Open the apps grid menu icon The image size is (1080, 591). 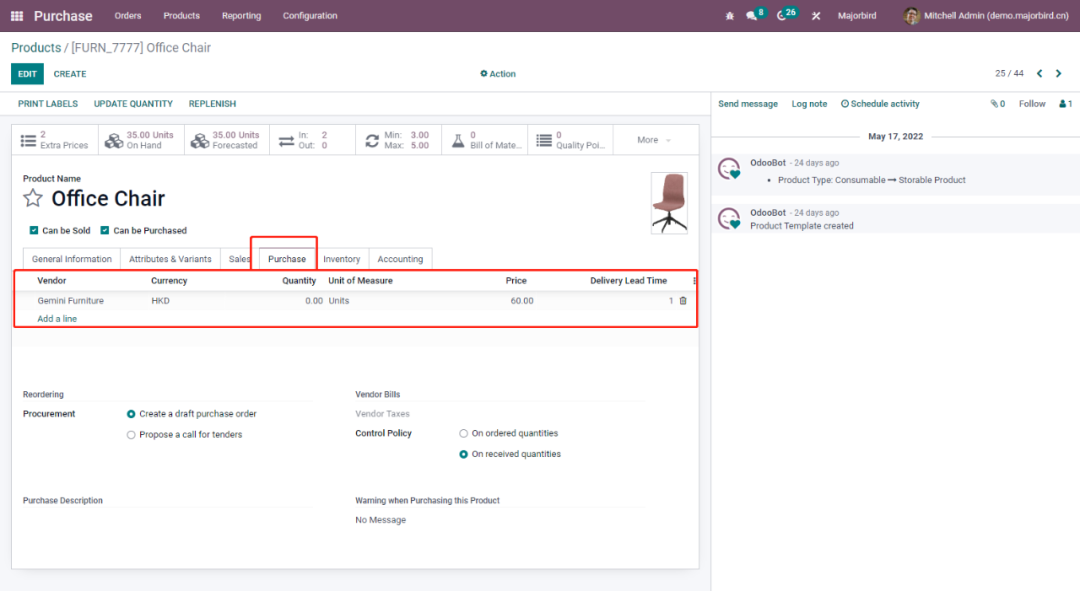[17, 16]
